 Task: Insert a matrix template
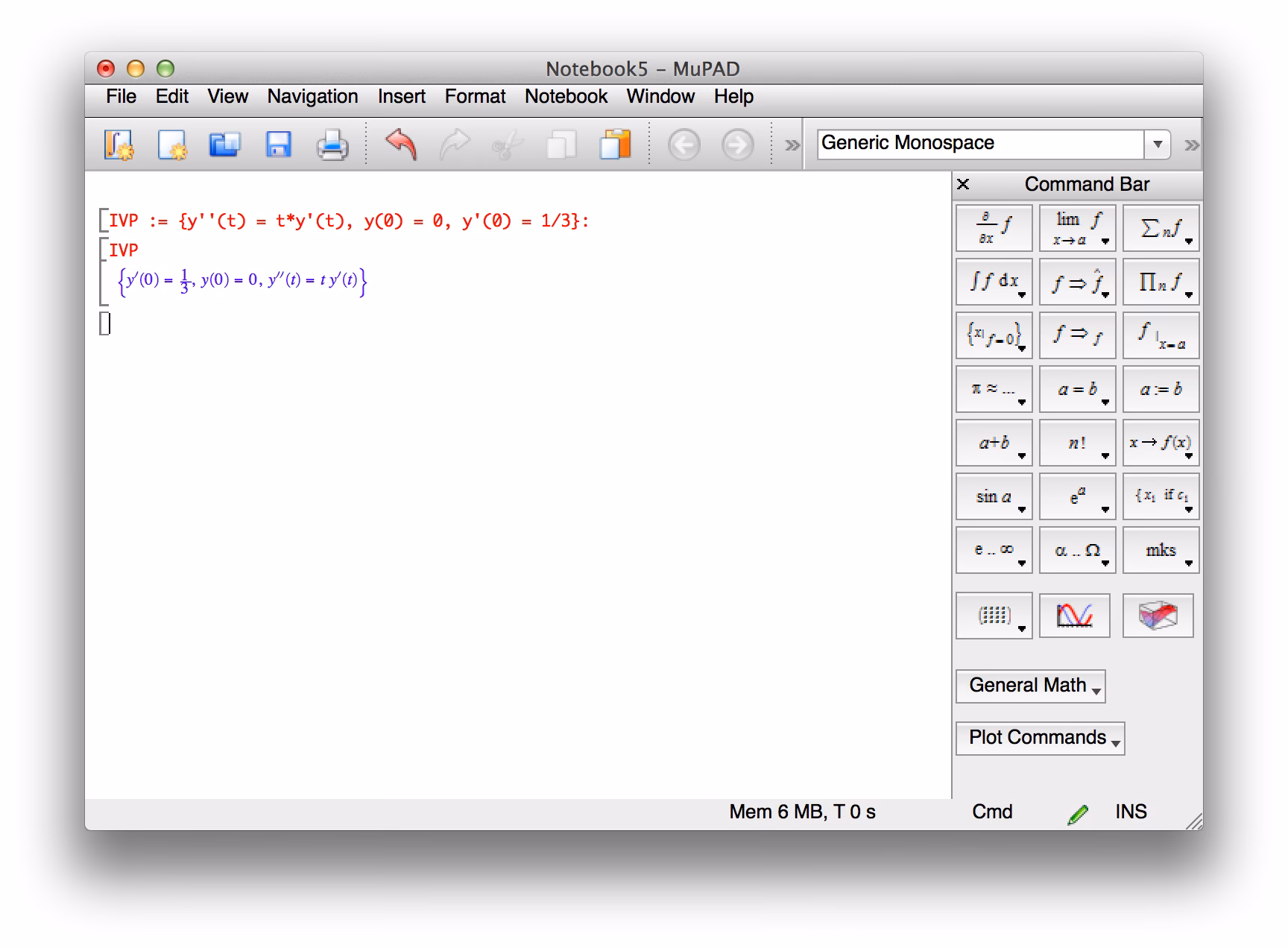click(994, 616)
